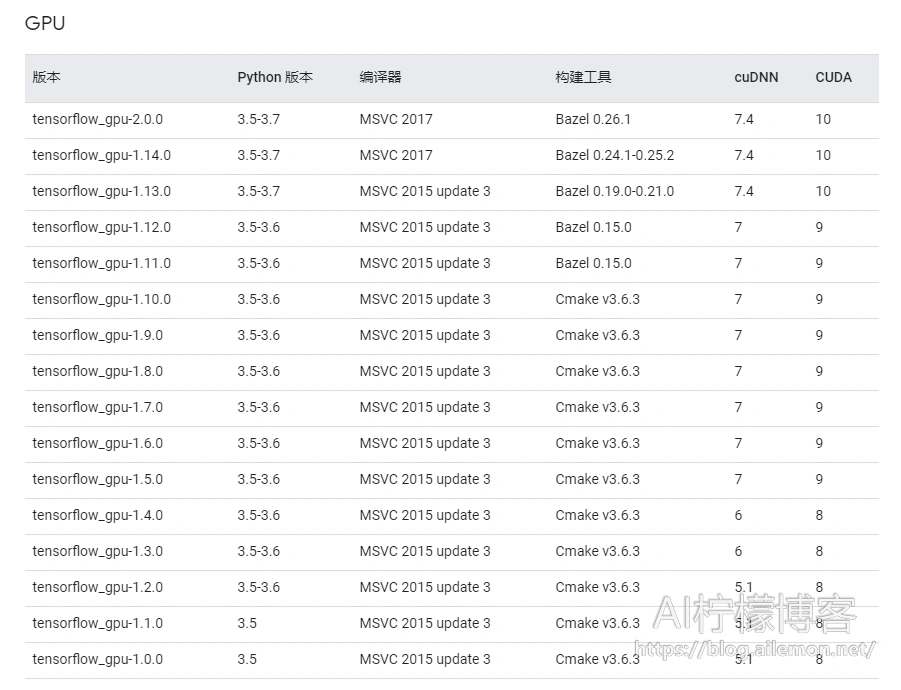Viewport: 901px width, 690px height.
Task: Click CUDA 10 in the 1.14.0 row
Action: (823, 155)
